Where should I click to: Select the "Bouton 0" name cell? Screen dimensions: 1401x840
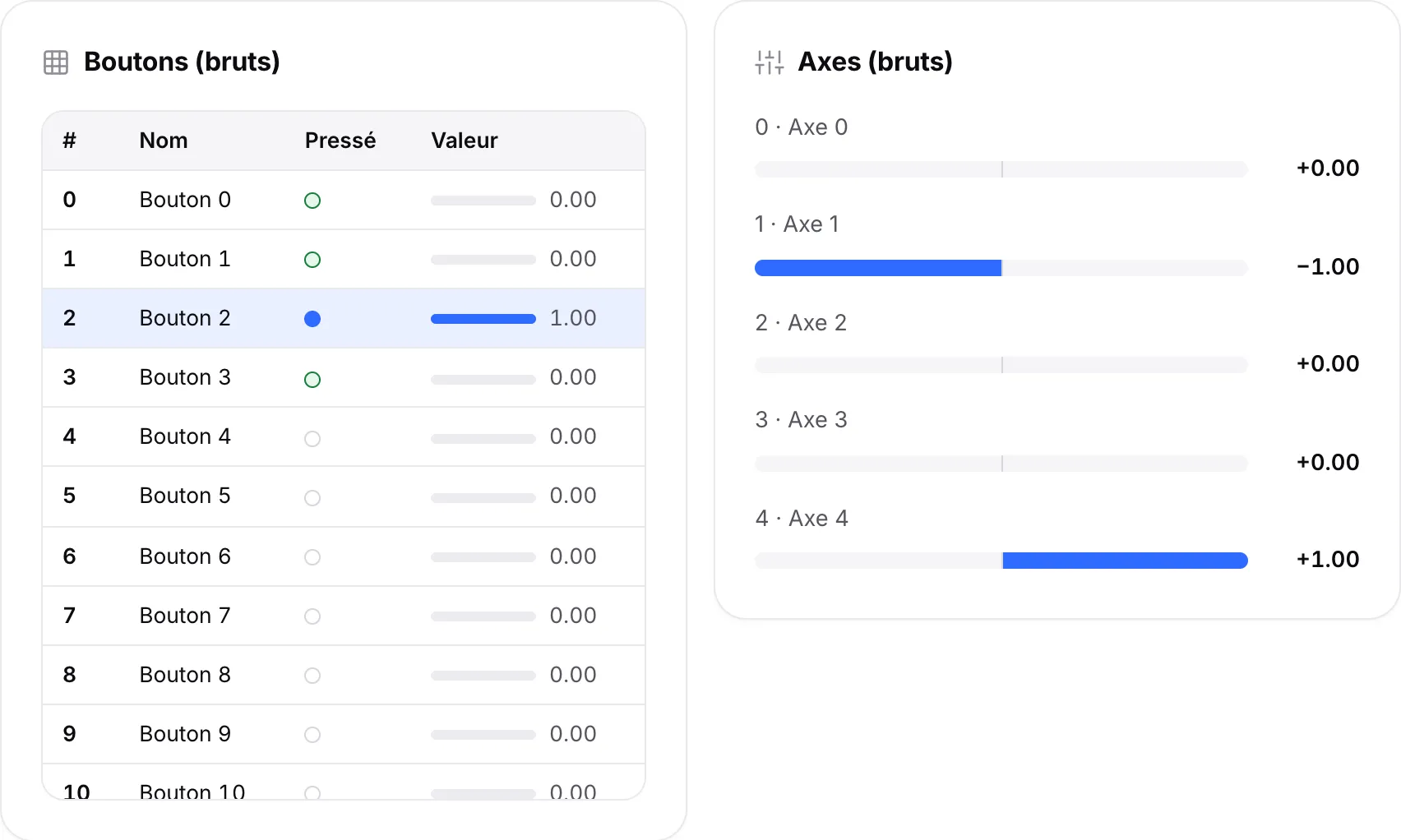point(185,200)
